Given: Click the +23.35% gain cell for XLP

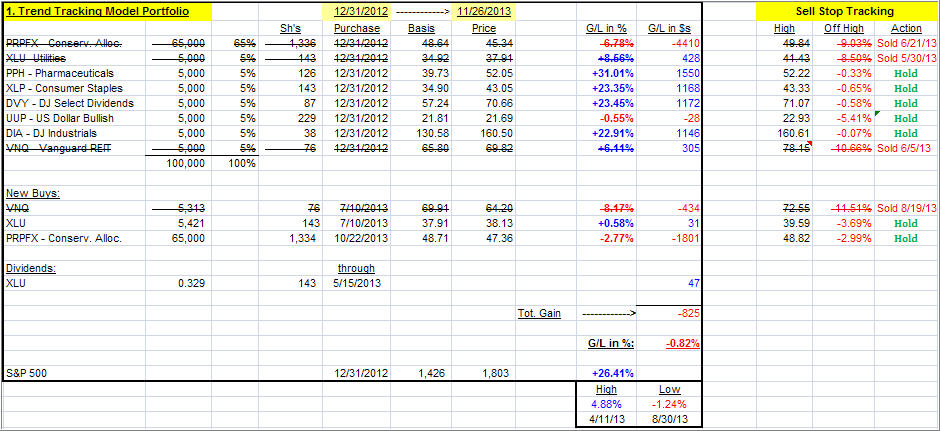Looking at the screenshot, I should point(606,88).
